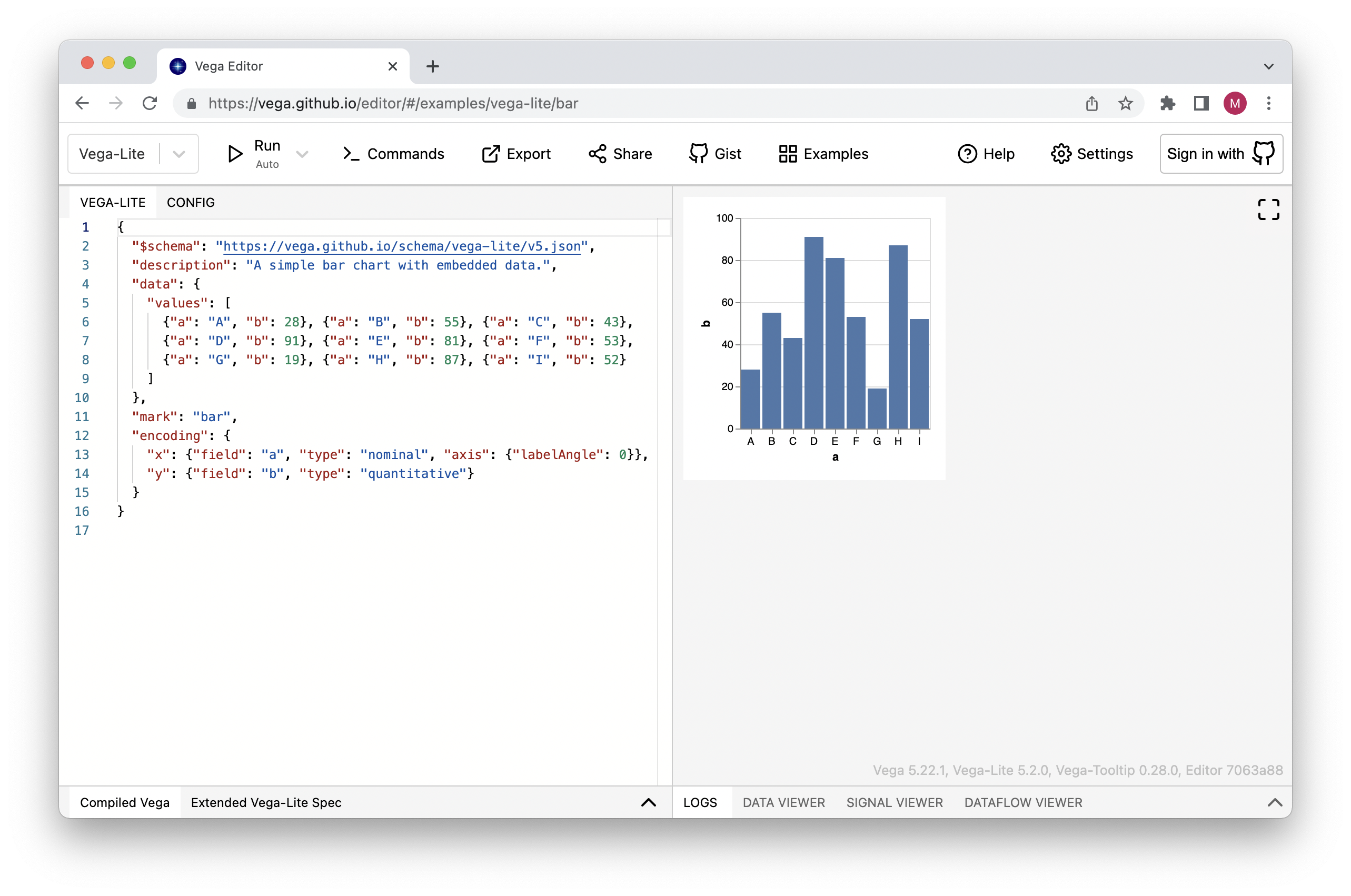Open a Gist via the Gist icon
The height and width of the screenshot is (896, 1351).
[x=715, y=153]
